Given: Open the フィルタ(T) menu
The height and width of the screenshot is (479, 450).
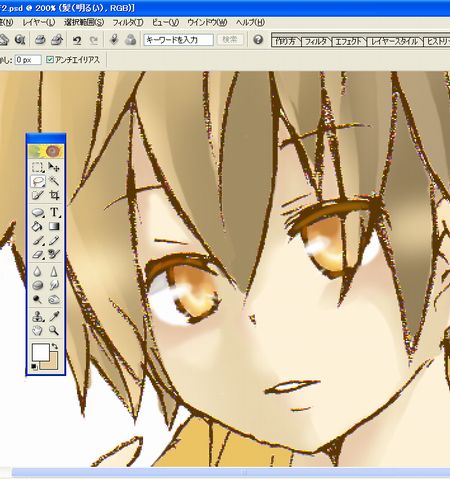Looking at the screenshot, I should [128, 22].
